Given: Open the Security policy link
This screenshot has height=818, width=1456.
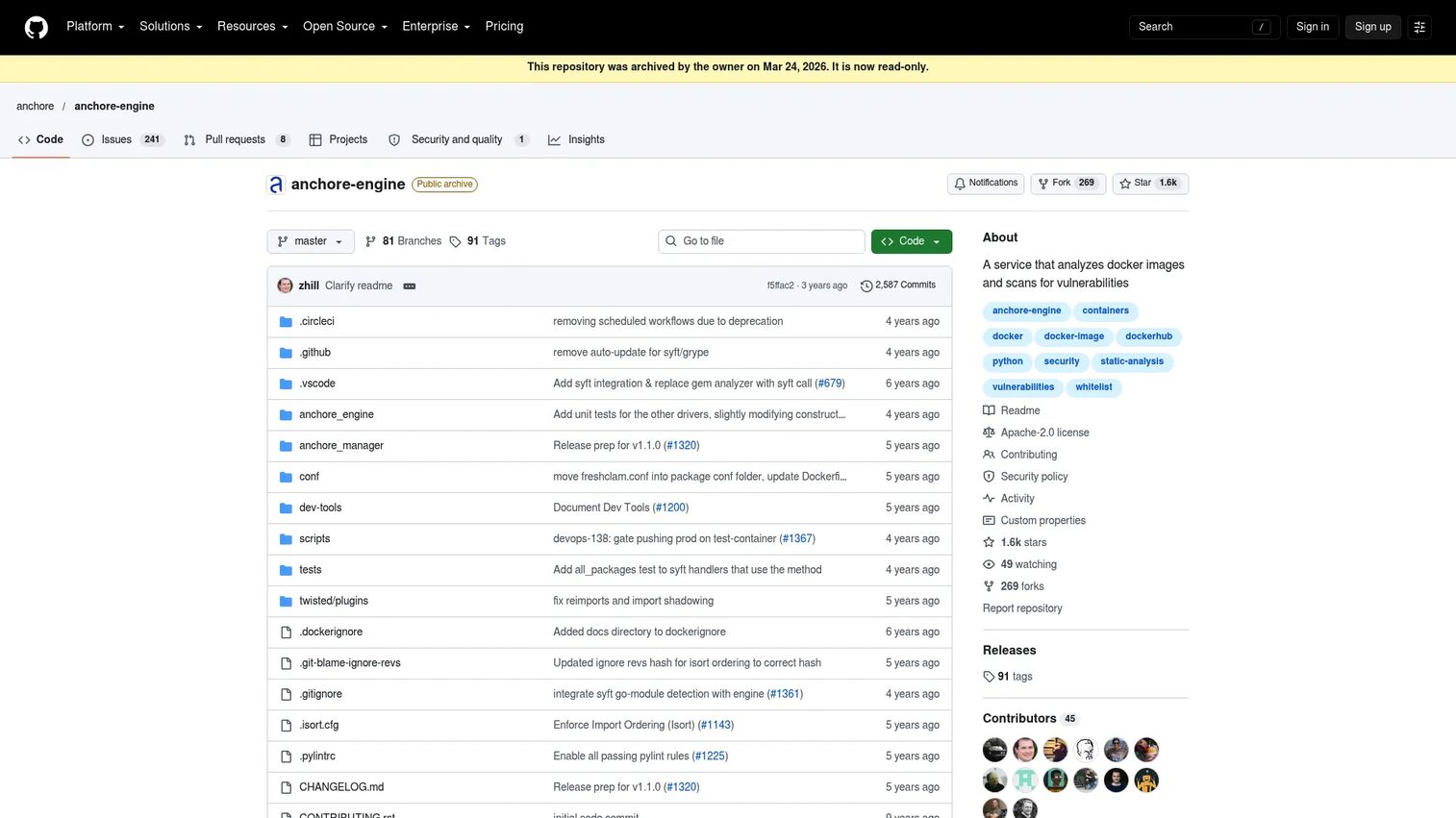Looking at the screenshot, I should [x=1025, y=477].
